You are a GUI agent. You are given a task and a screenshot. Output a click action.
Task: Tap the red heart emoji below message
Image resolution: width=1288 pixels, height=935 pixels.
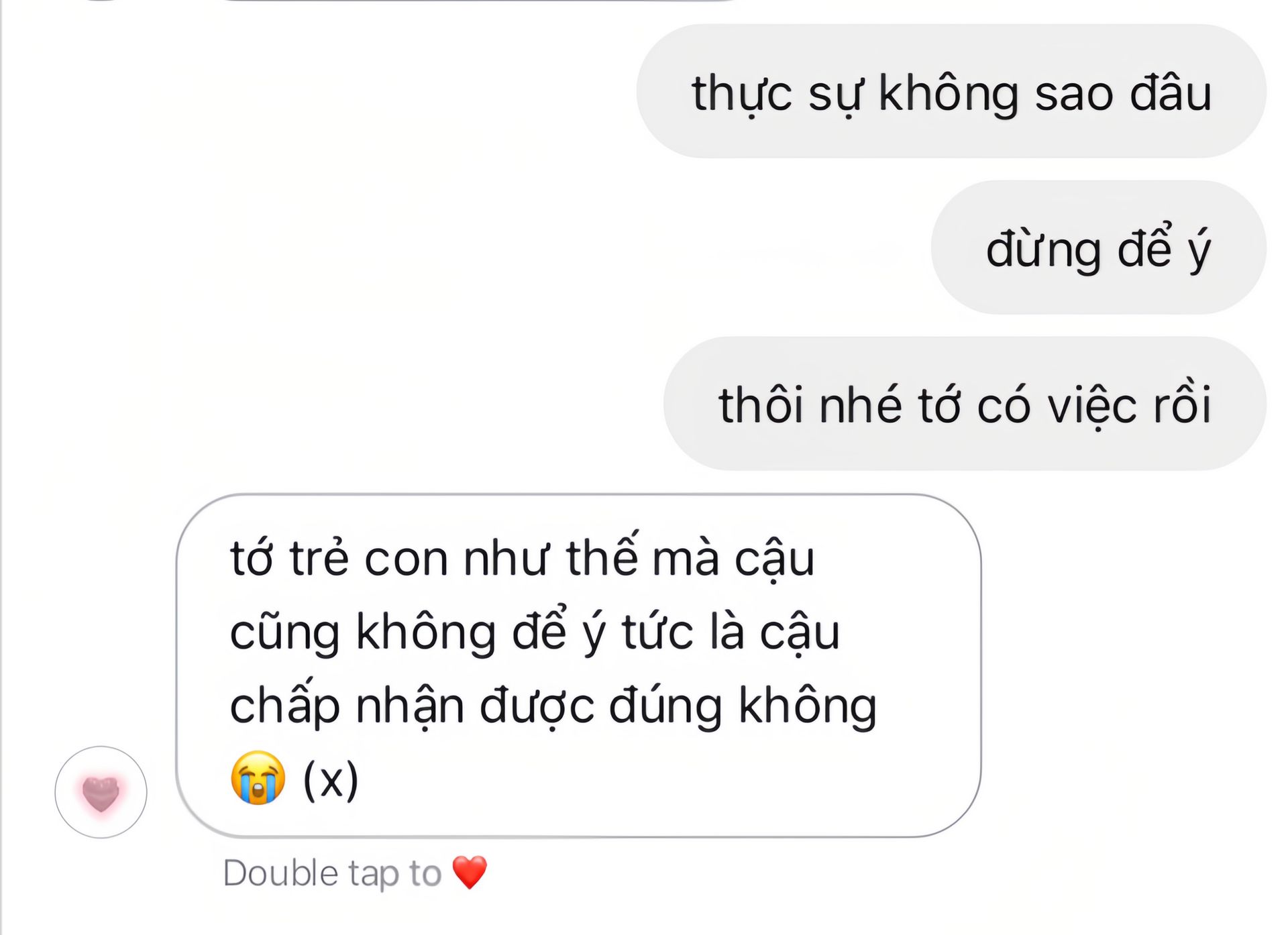(470, 873)
